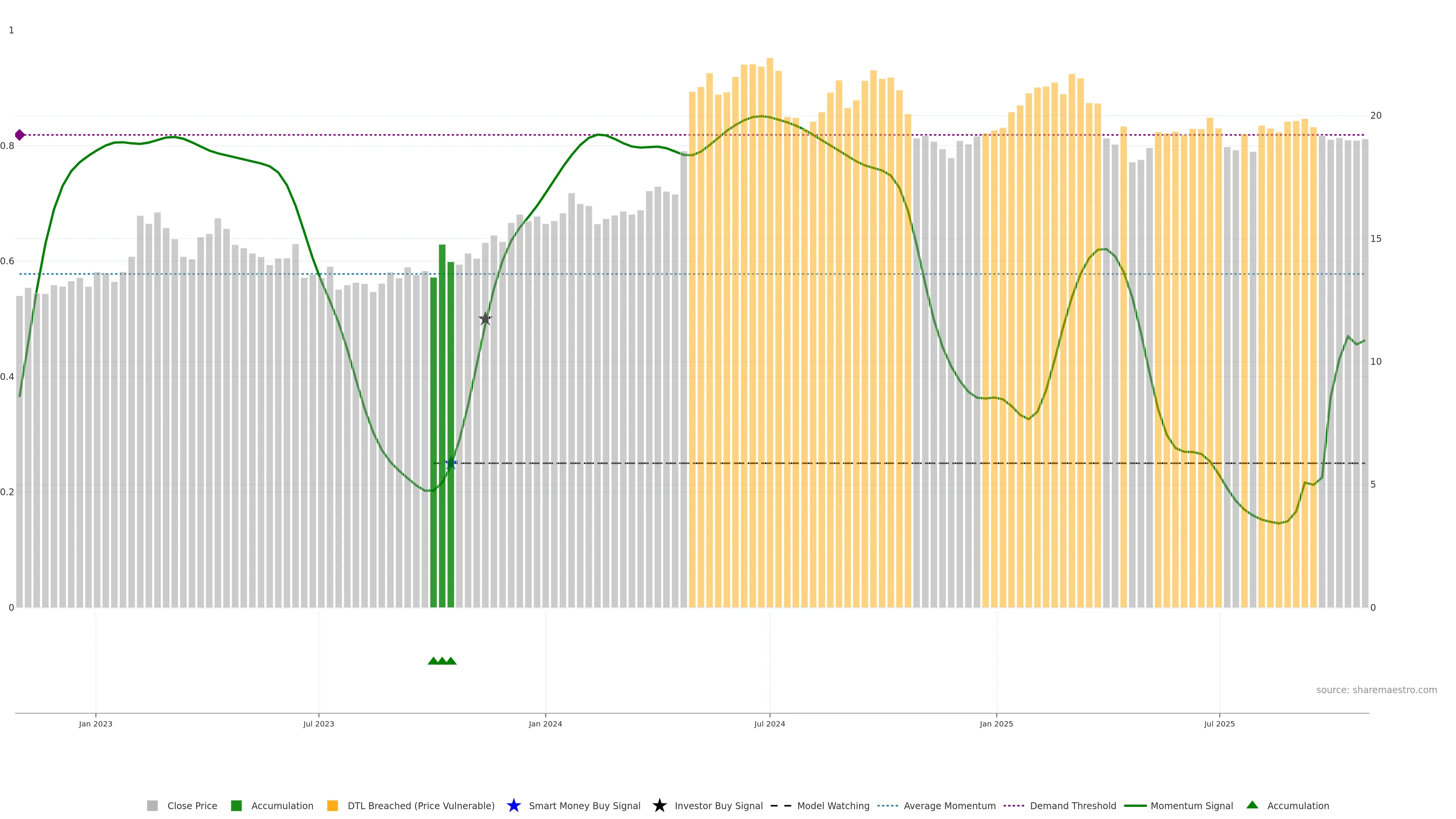Click the Smart Money Buy Signal legend label
The image size is (1456, 819).
coord(584,806)
